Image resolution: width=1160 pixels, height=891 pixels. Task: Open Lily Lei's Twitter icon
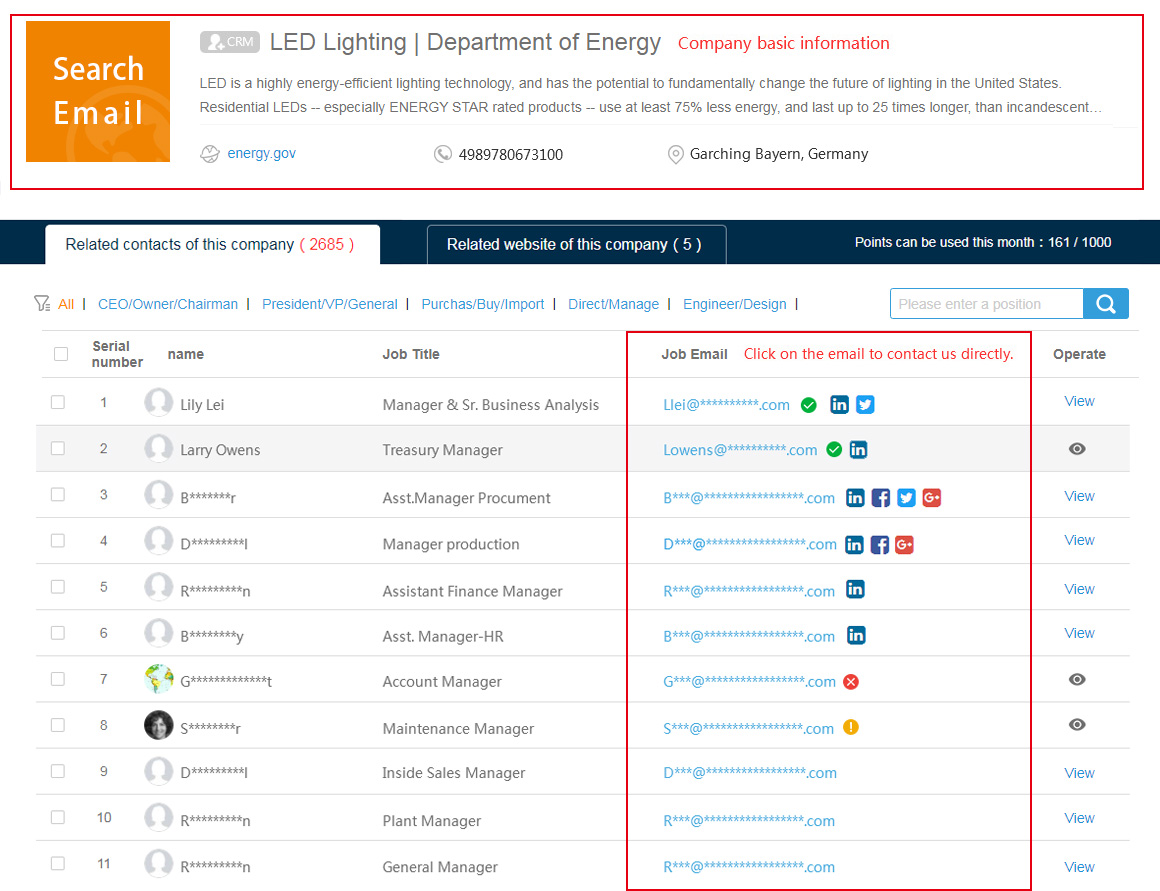pyautogui.click(x=865, y=404)
